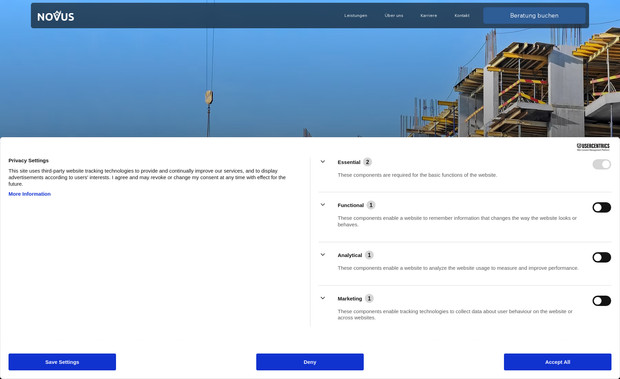Click the Essential count badge 2
This screenshot has height=379, width=620.
[367, 162]
